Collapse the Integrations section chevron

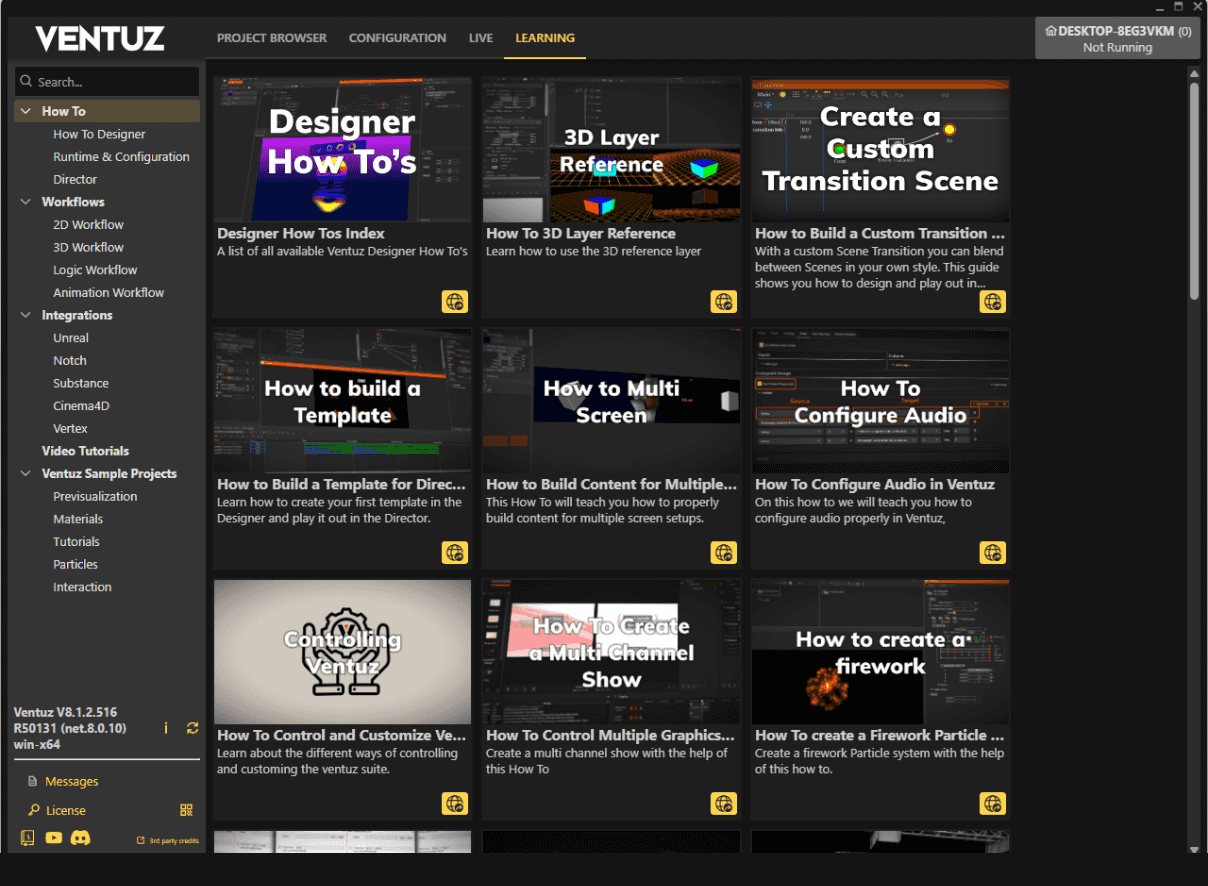point(26,315)
